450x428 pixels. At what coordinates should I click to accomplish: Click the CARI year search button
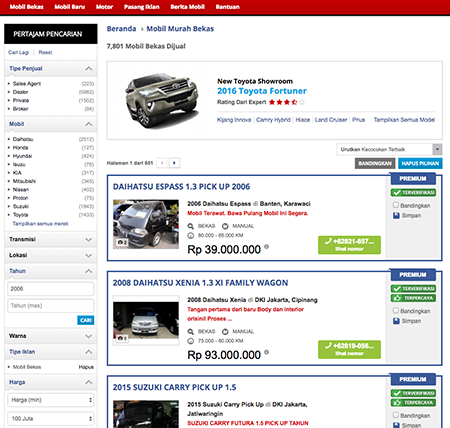click(86, 320)
